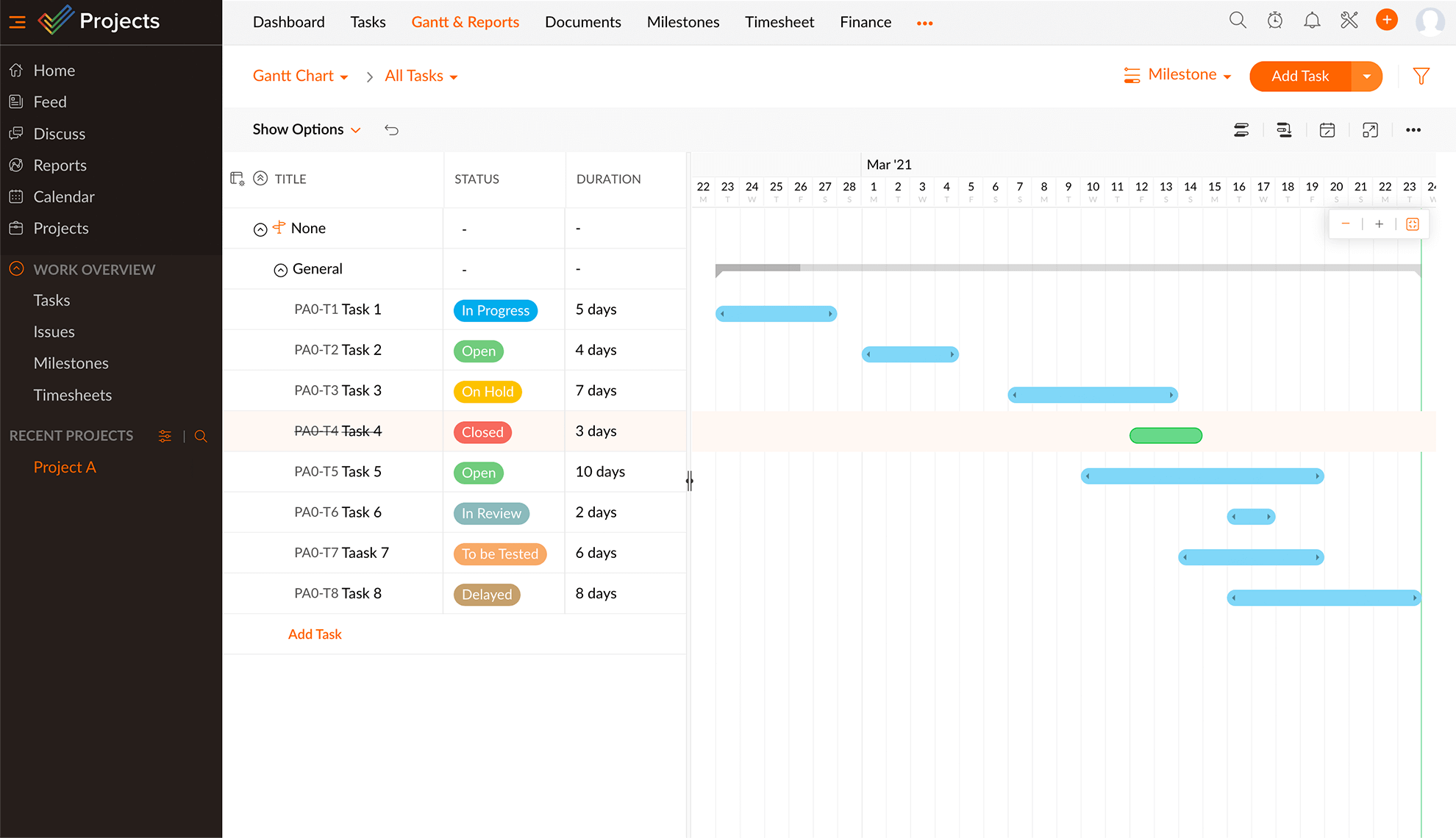The height and width of the screenshot is (838, 1456).
Task: Collapse the General task group
Action: [280, 269]
